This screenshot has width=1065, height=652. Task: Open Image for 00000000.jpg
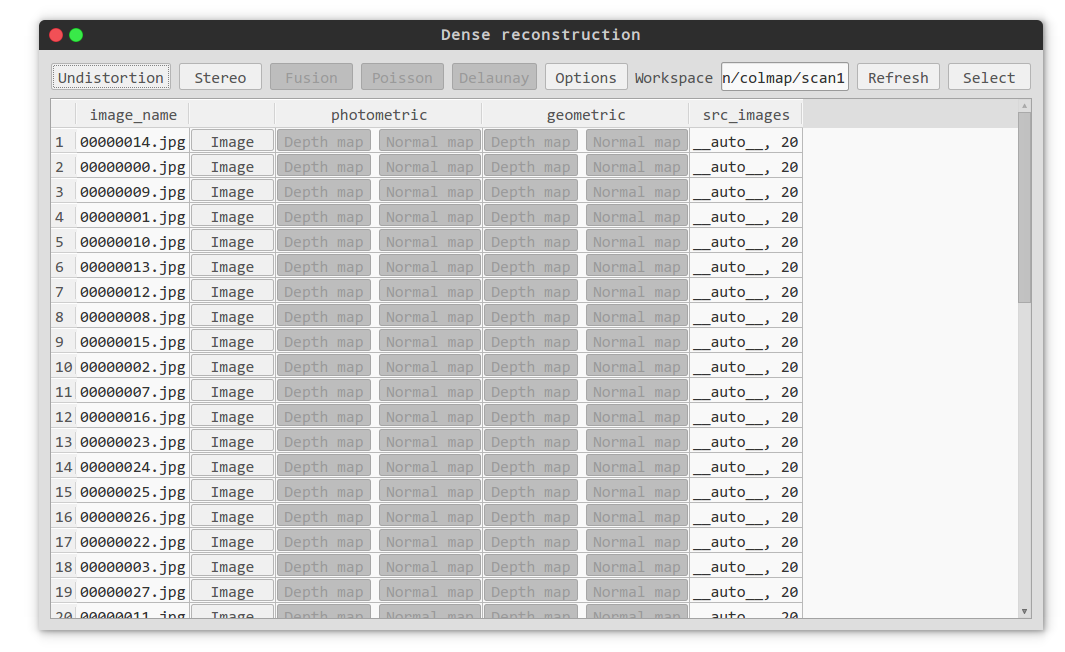[232, 166]
